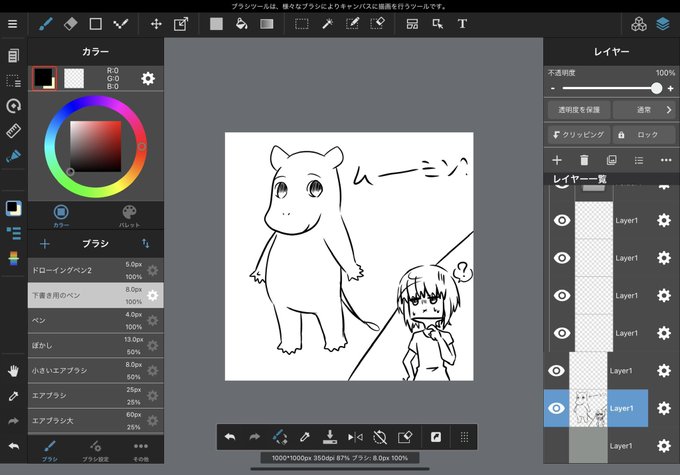This screenshot has height=475, width=680.
Task: Click the canvas info status bar text
Action: (x=340, y=458)
